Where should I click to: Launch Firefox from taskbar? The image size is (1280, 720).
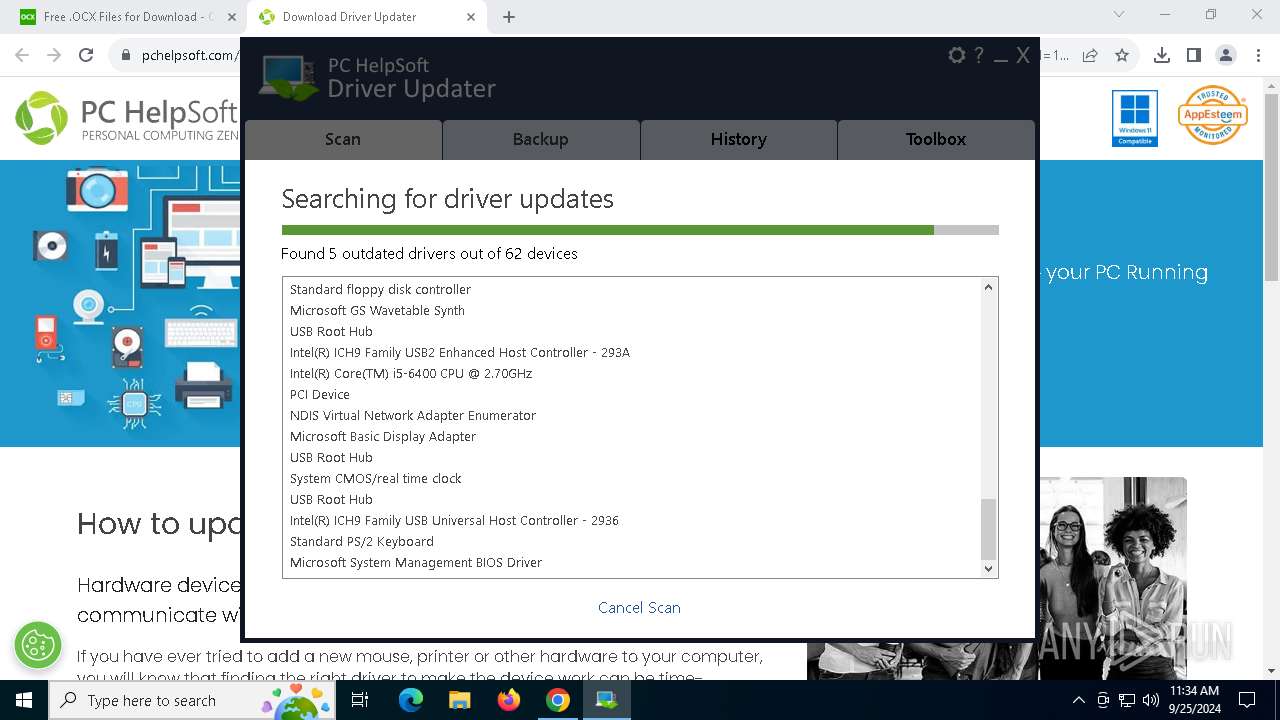(509, 700)
